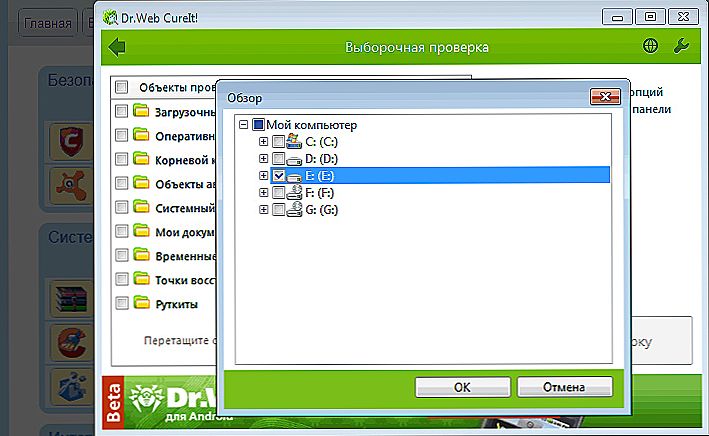Click the D: drive icon
This screenshot has height=436, width=709.
(x=294, y=160)
